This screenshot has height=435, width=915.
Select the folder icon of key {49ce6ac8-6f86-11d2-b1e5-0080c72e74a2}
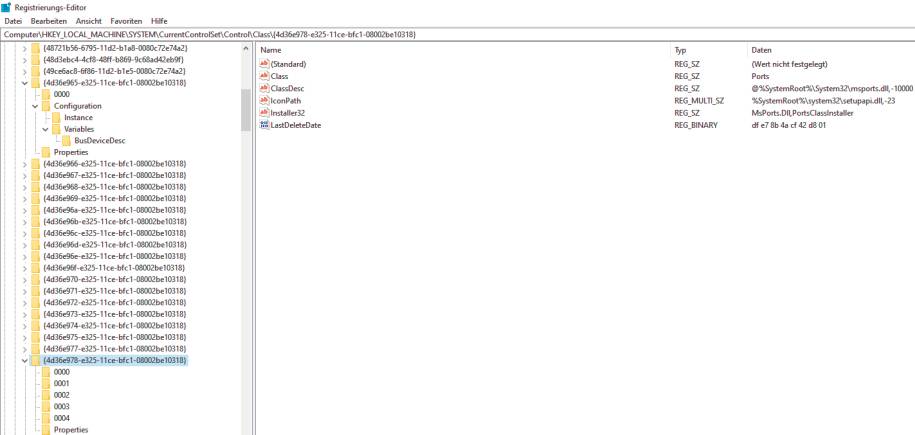(36, 71)
